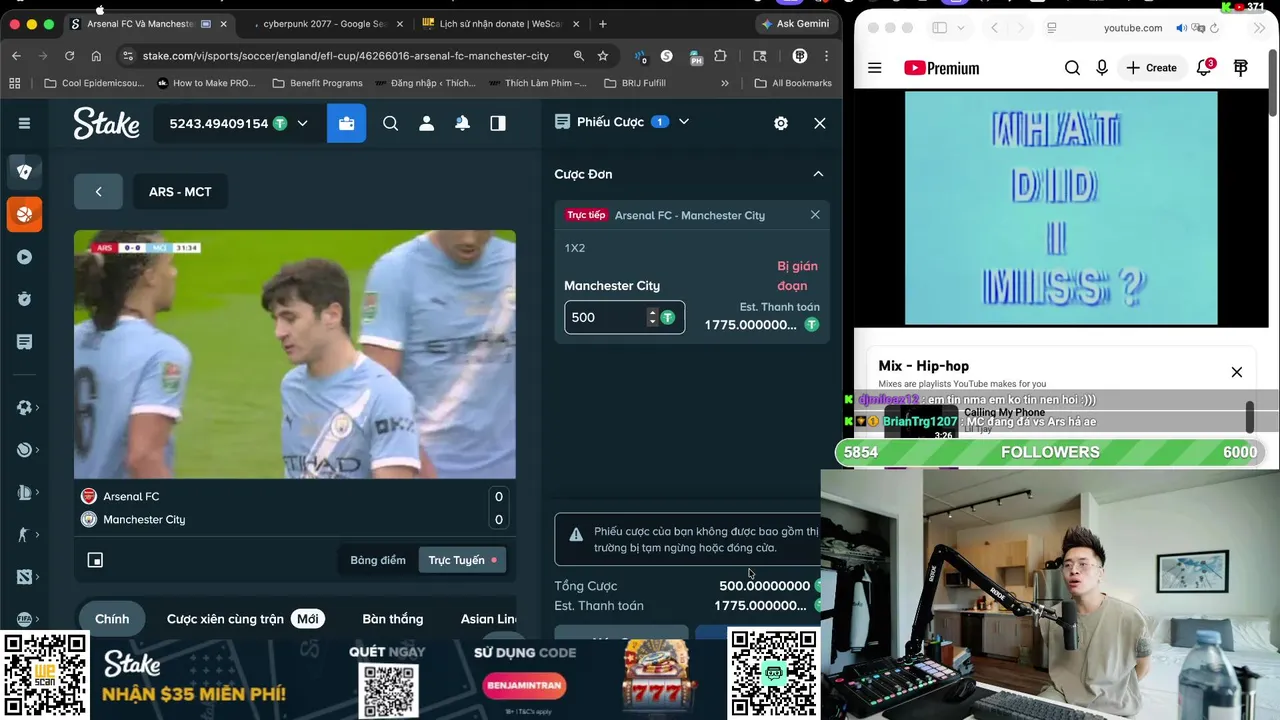Screen dimensions: 1280x720
Task: Open YouTube guide hamburger menu
Action: [875, 68]
